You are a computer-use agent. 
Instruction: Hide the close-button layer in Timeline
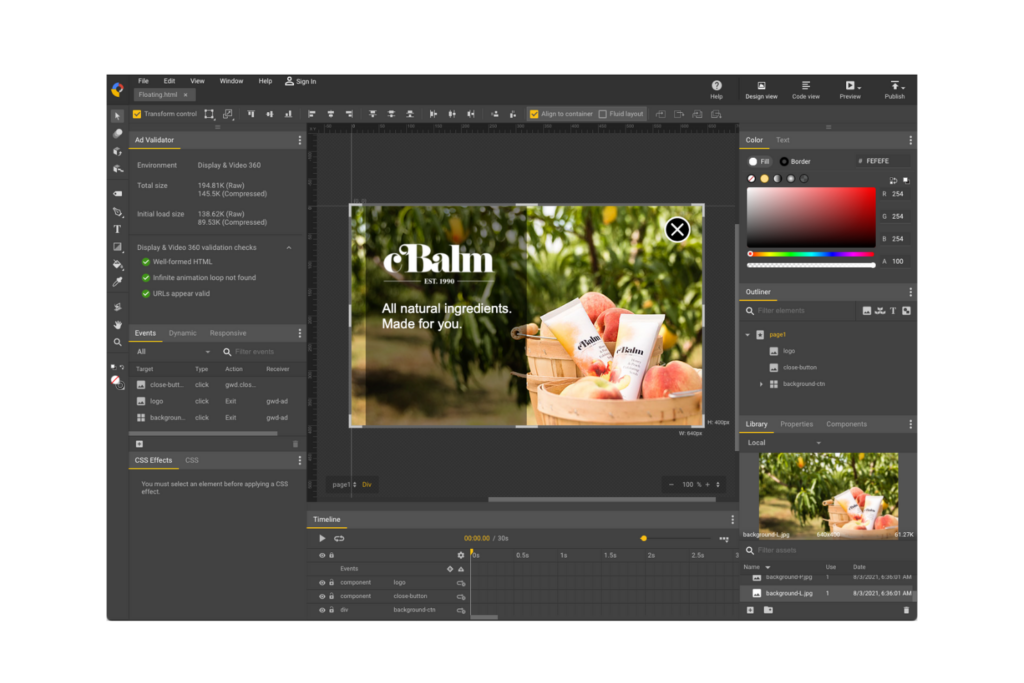322,596
